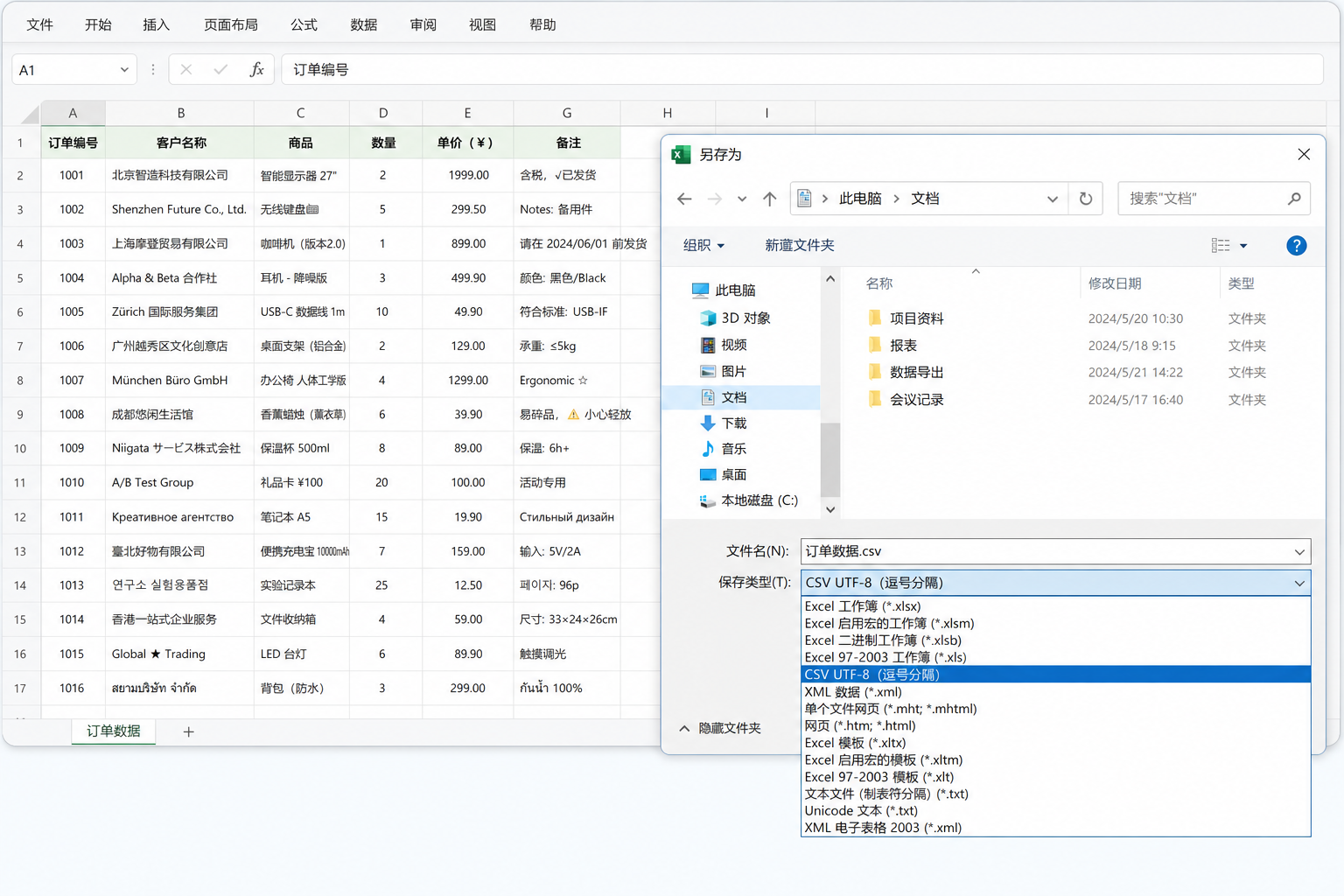Click 此电脑 breadcrumb in address bar
The width and height of the screenshot is (1344, 896).
click(x=860, y=199)
